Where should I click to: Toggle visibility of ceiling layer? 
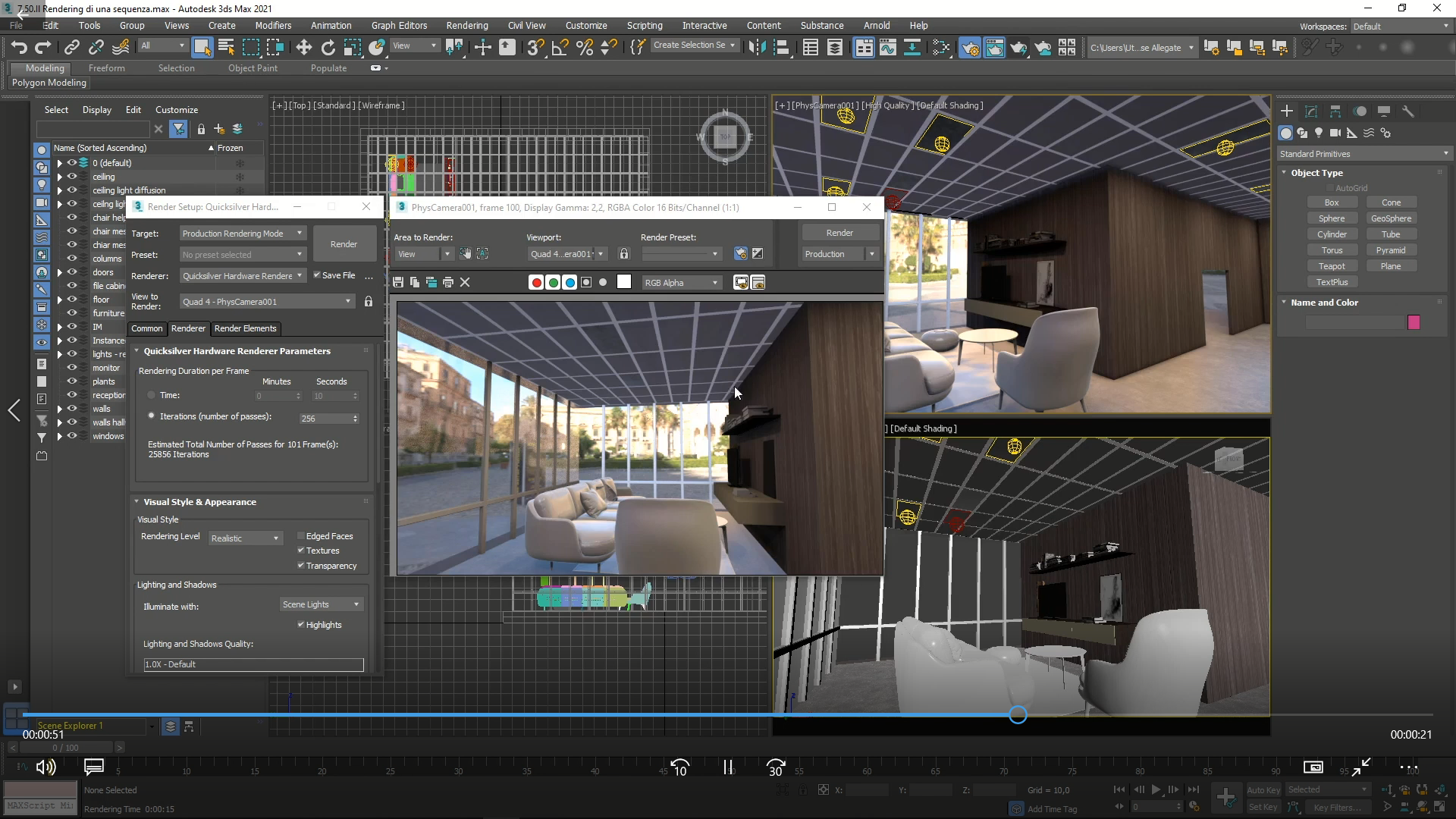coord(71,176)
